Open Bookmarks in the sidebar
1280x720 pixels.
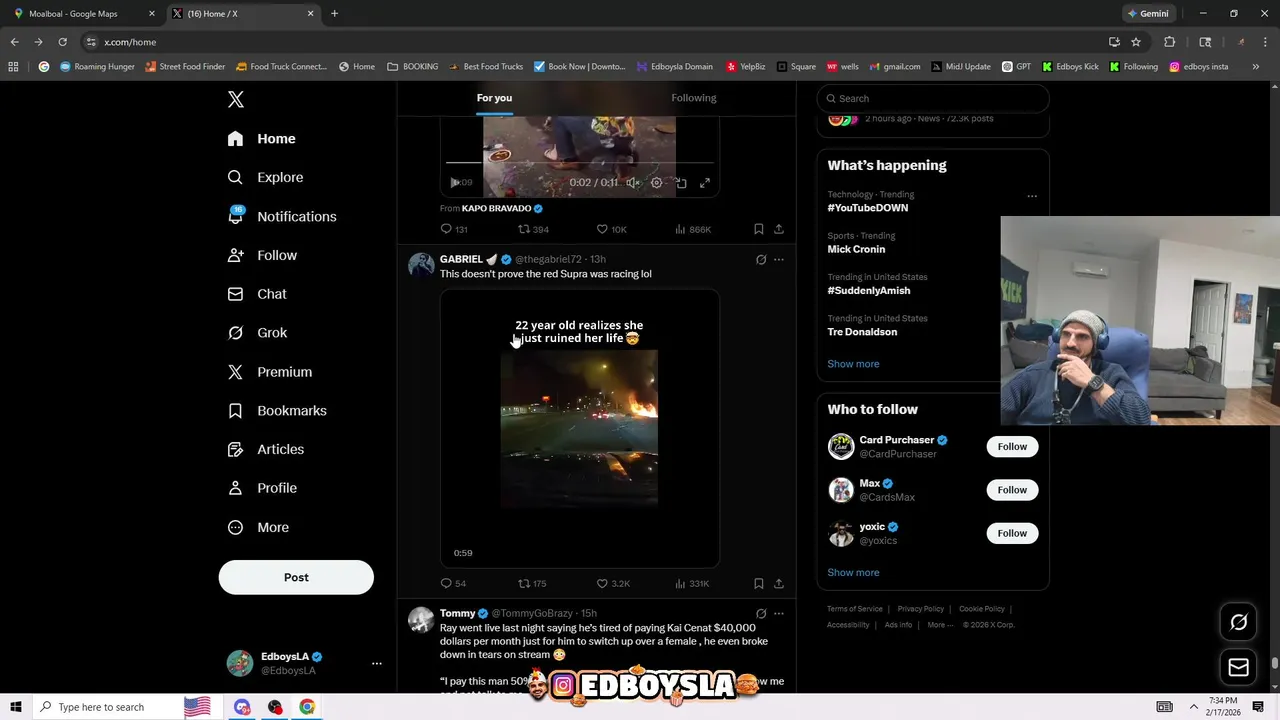tap(277, 411)
